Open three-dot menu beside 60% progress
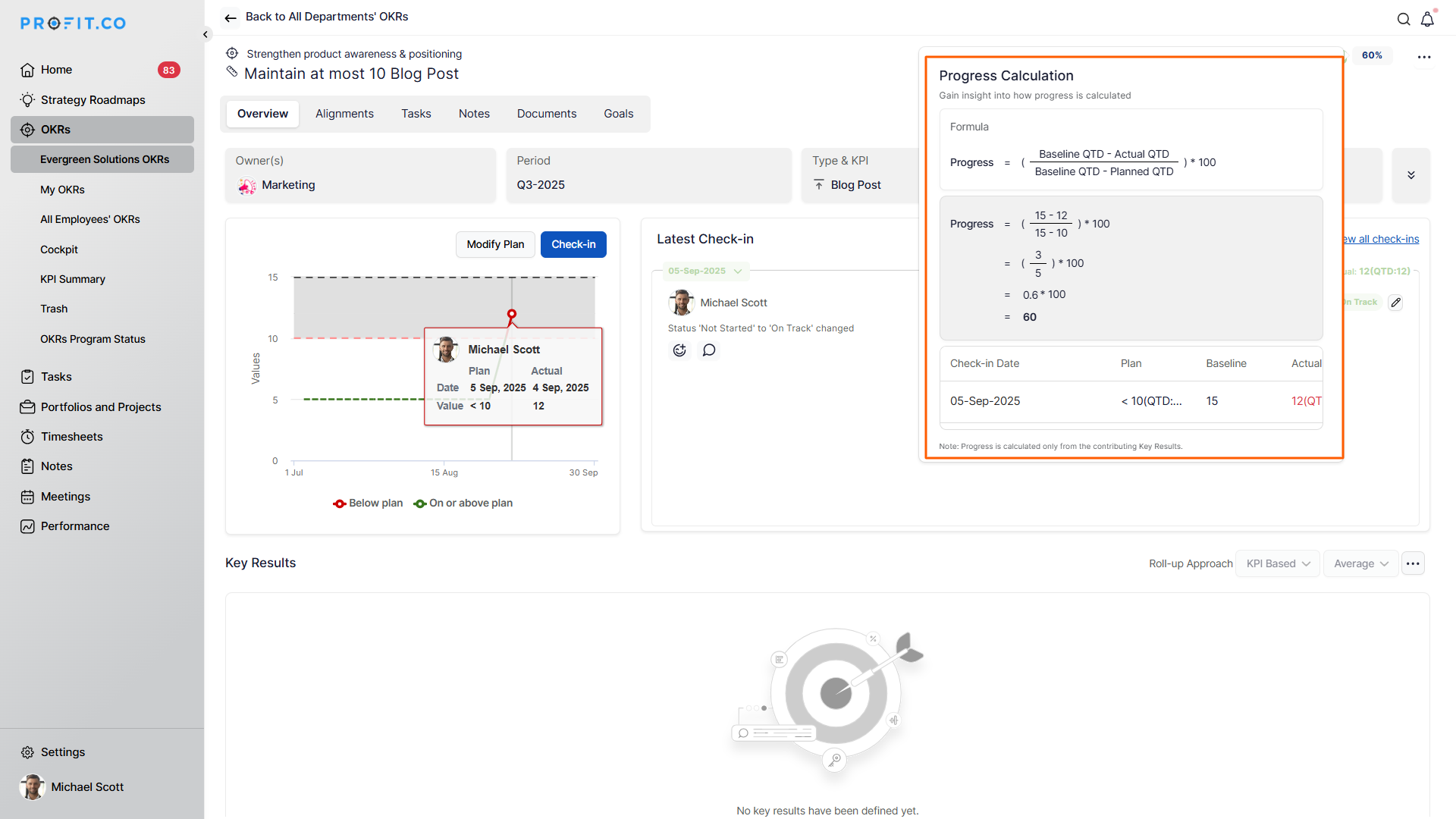Screen dimensions: 1456x819 point(1424,57)
